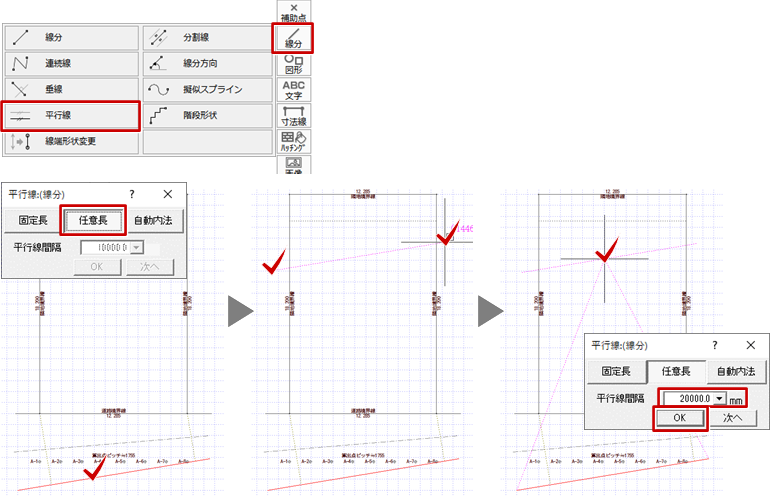Choose the 連続線 polyline tool
The height and width of the screenshot is (496, 770).
click(x=71, y=64)
